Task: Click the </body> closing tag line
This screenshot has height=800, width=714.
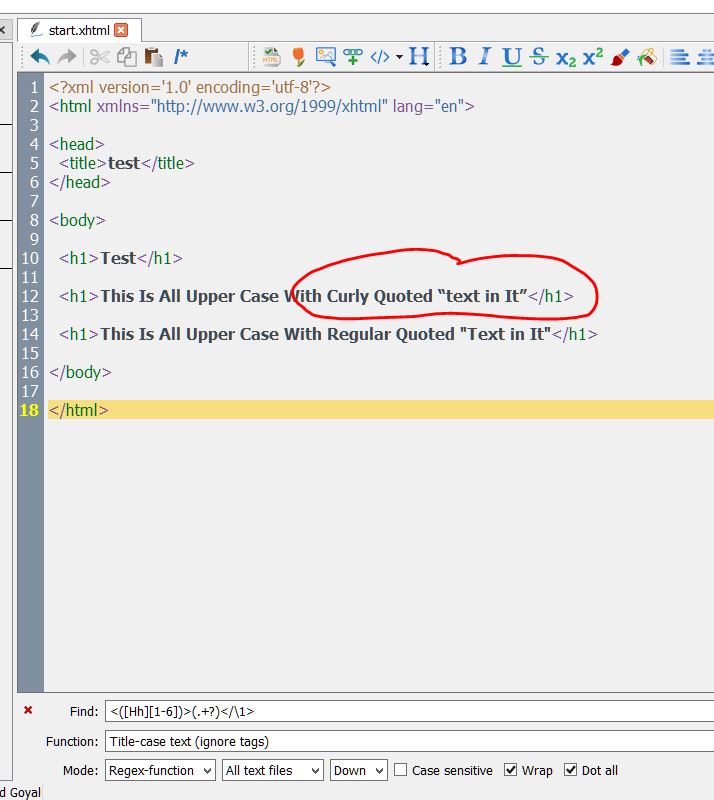Action: [x=80, y=372]
